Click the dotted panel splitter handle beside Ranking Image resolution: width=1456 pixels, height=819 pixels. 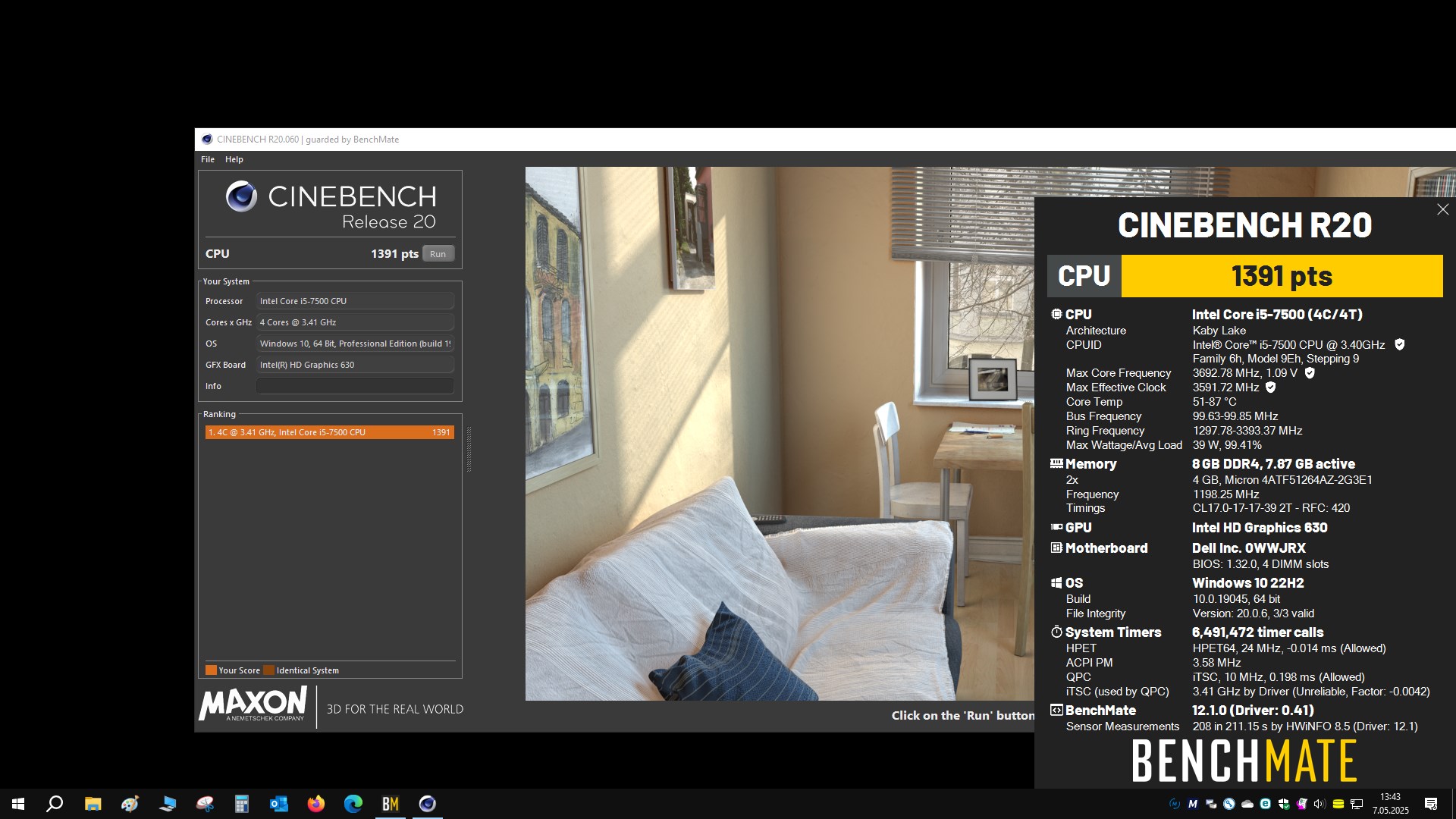point(469,449)
